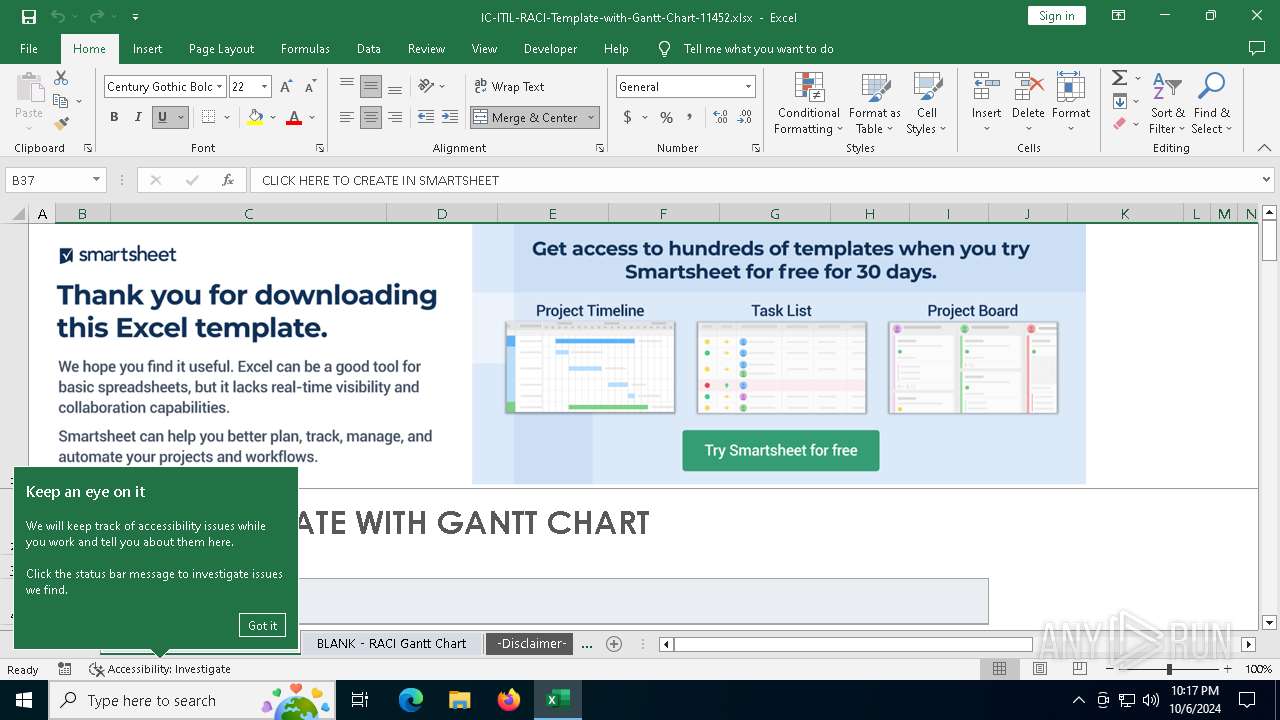This screenshot has width=1280, height=720.
Task: Open Conditional Formatting dropdown
Action: [809, 104]
